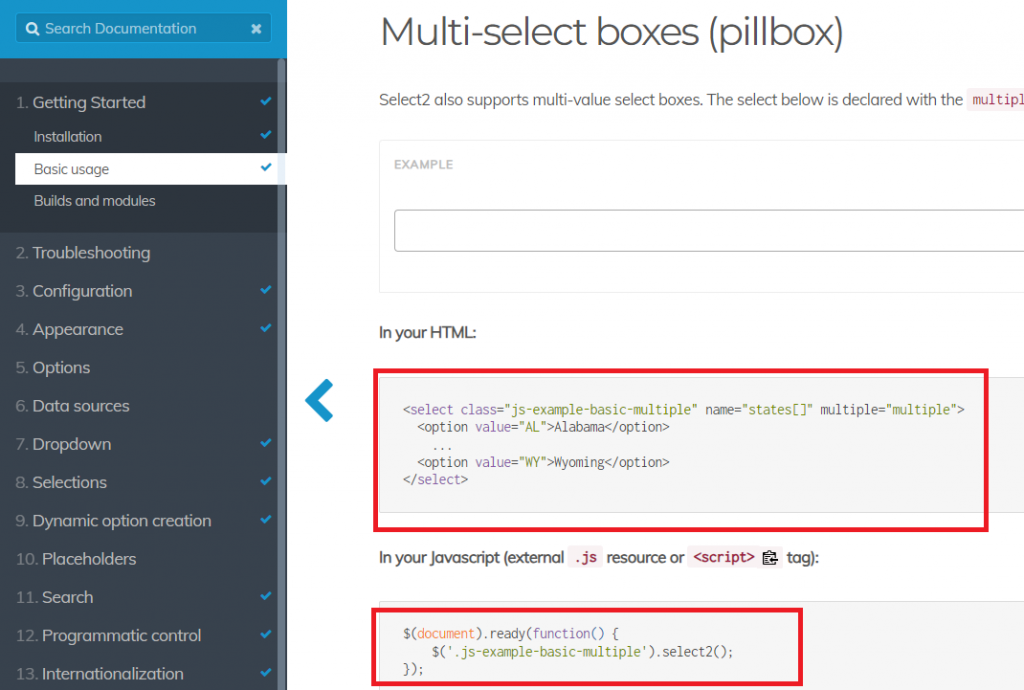Image resolution: width=1024 pixels, height=690 pixels.
Task: Open the Placeholders section
Action: pos(76,559)
